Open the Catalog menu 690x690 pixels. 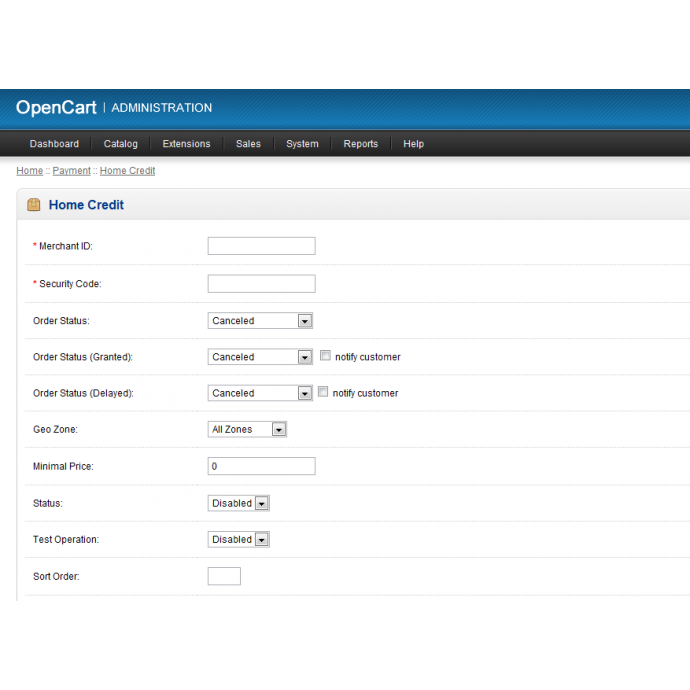coord(121,144)
